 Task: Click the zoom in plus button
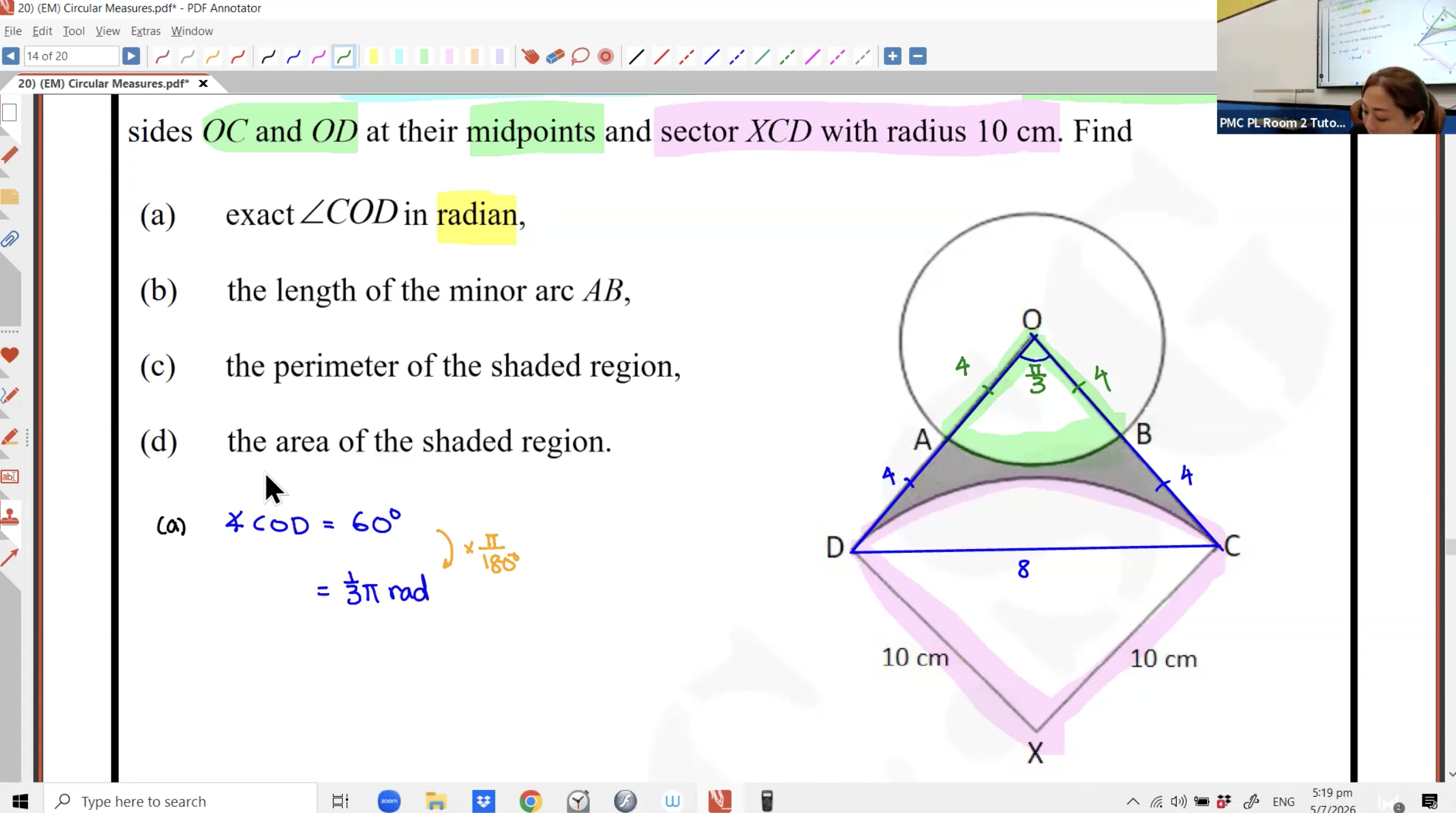coord(892,56)
